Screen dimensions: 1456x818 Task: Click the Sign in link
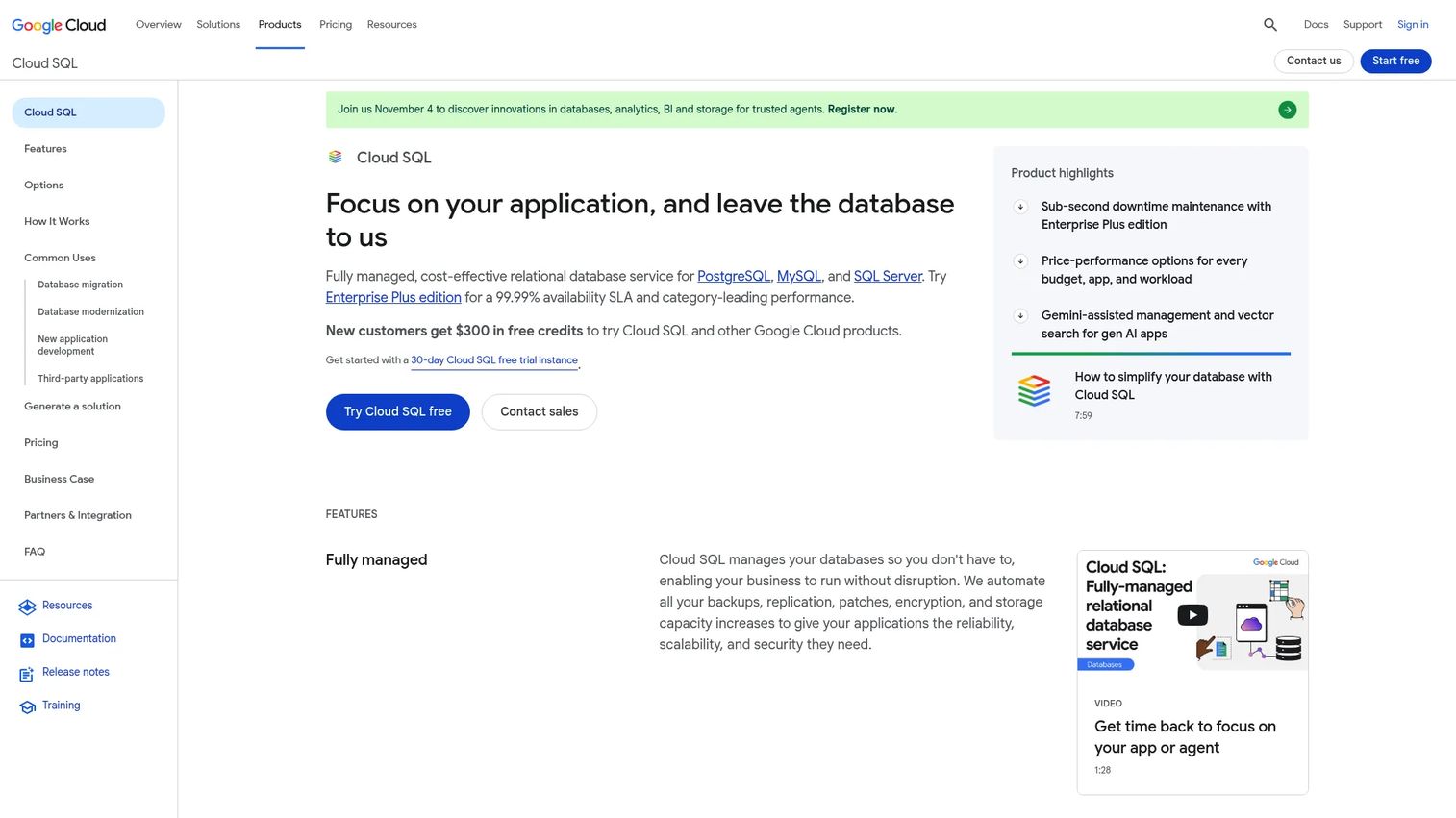coord(1413,25)
